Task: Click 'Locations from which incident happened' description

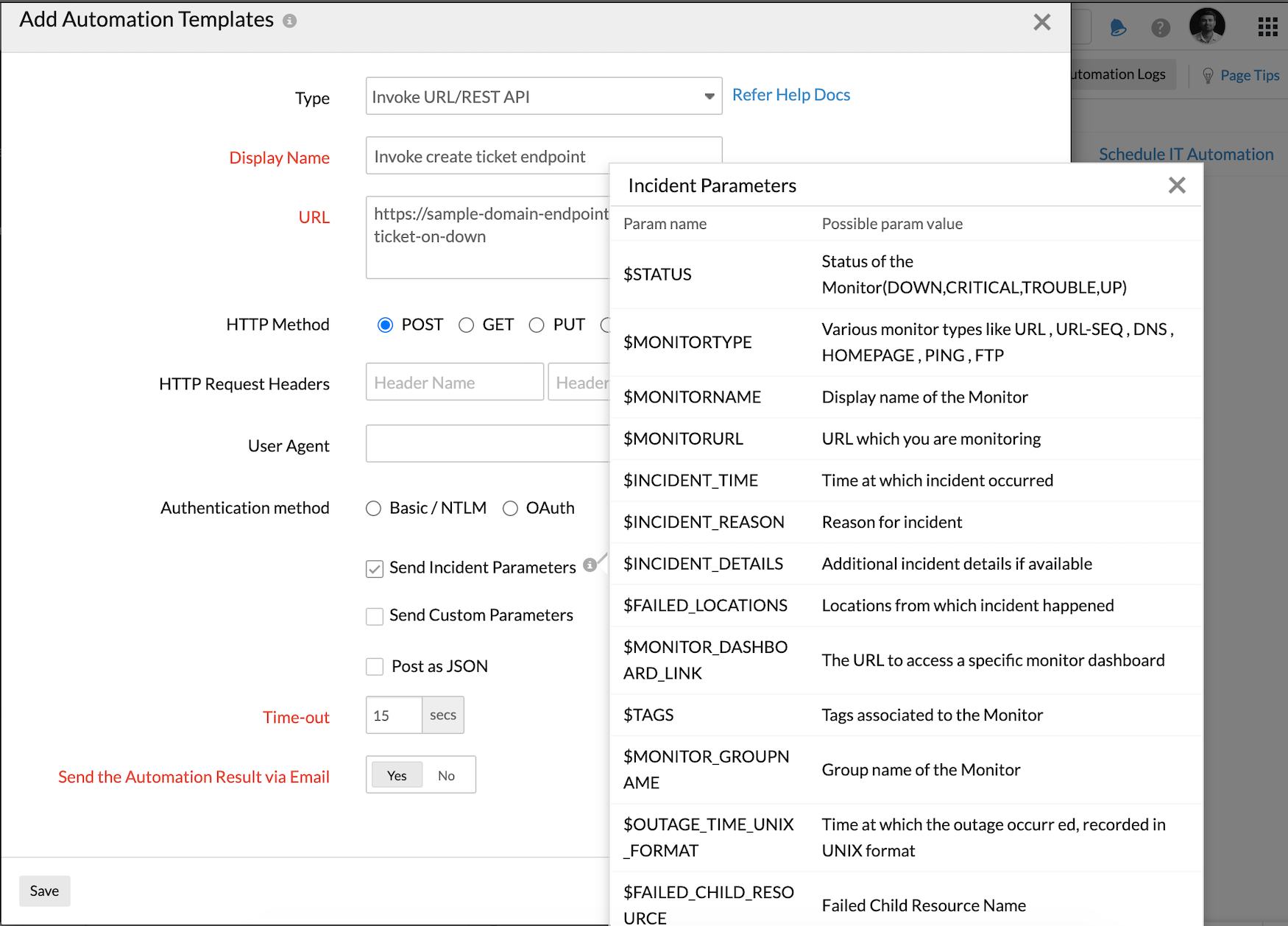Action: 968,606
